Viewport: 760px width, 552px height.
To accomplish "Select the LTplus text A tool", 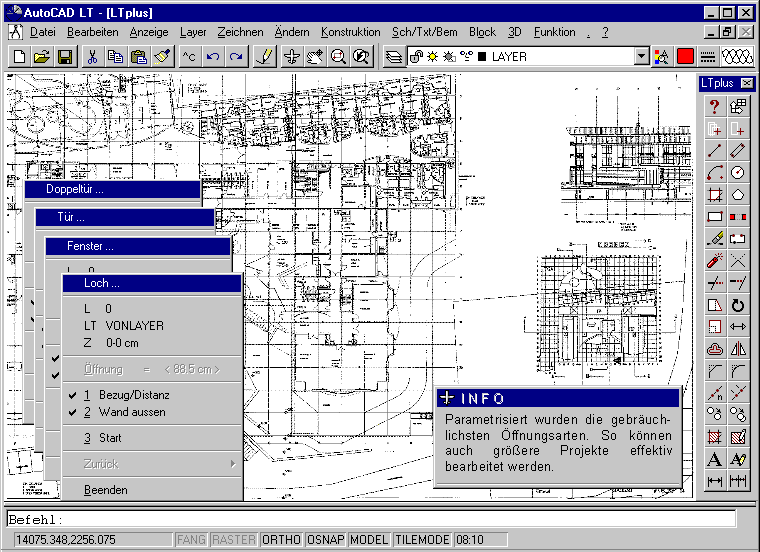I will (714, 459).
